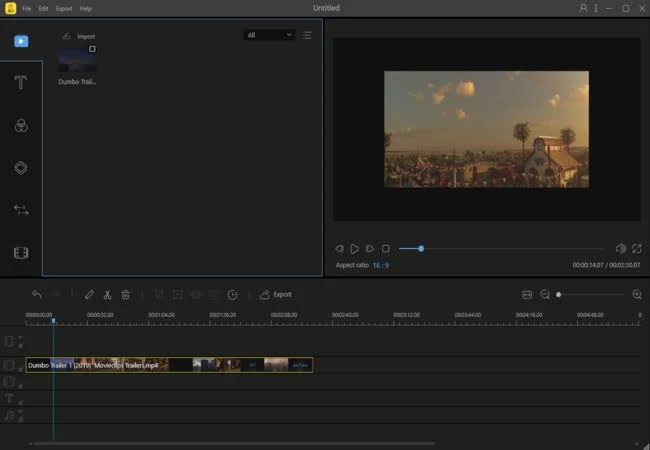The width and height of the screenshot is (650, 450).
Task: Select the Mosaic tool icon
Action: (x=196, y=295)
